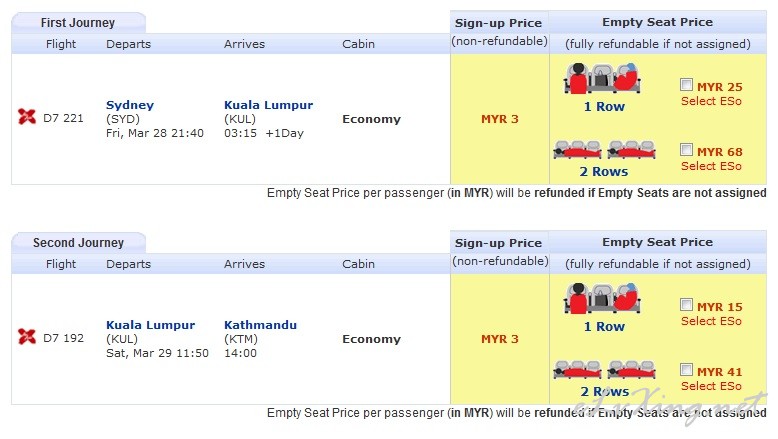Viewport: 778px width, 439px height.
Task: Click the 2 Rows seat illustration for Sydney flight
Action: pos(604,150)
